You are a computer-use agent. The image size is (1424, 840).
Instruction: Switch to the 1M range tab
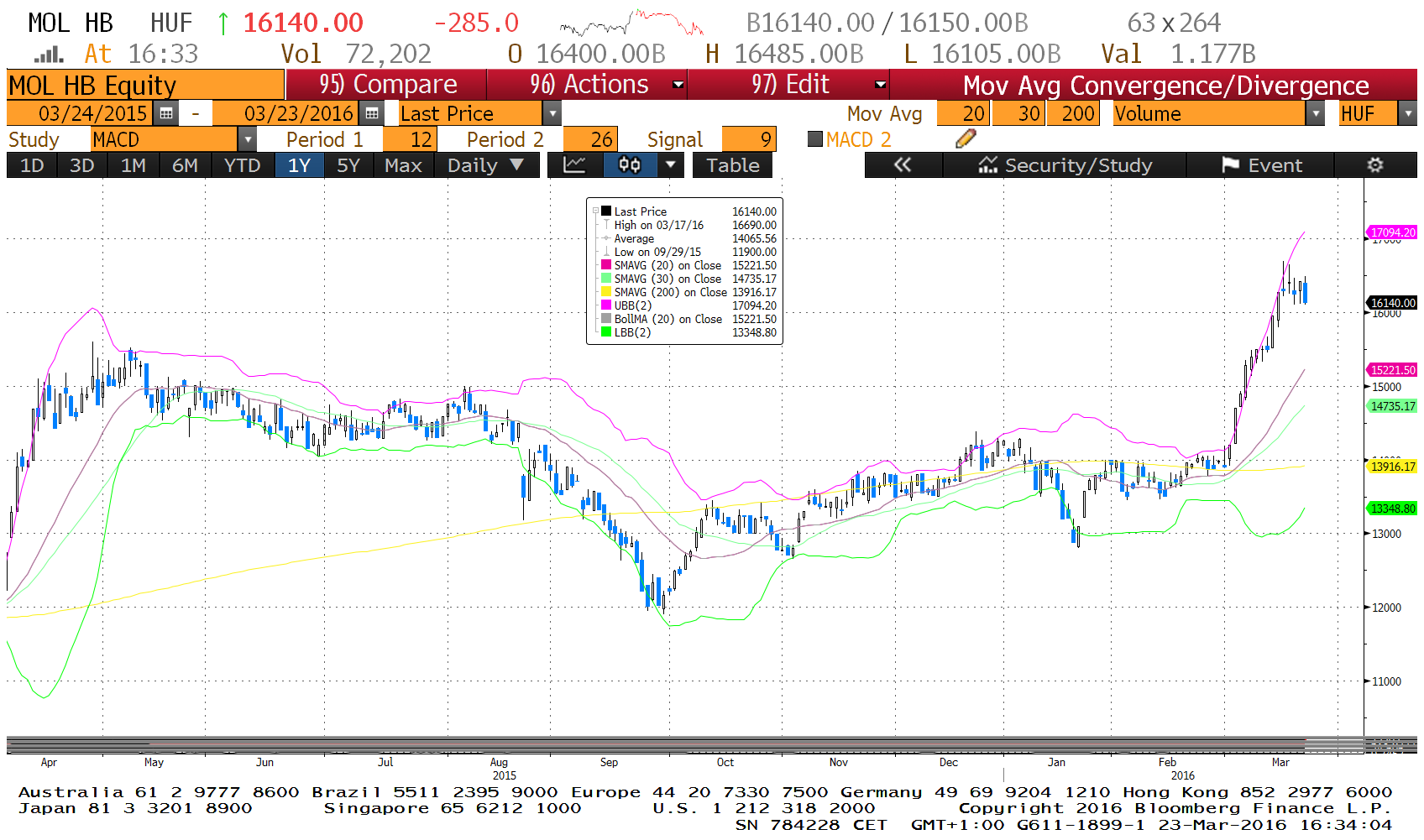tap(133, 165)
